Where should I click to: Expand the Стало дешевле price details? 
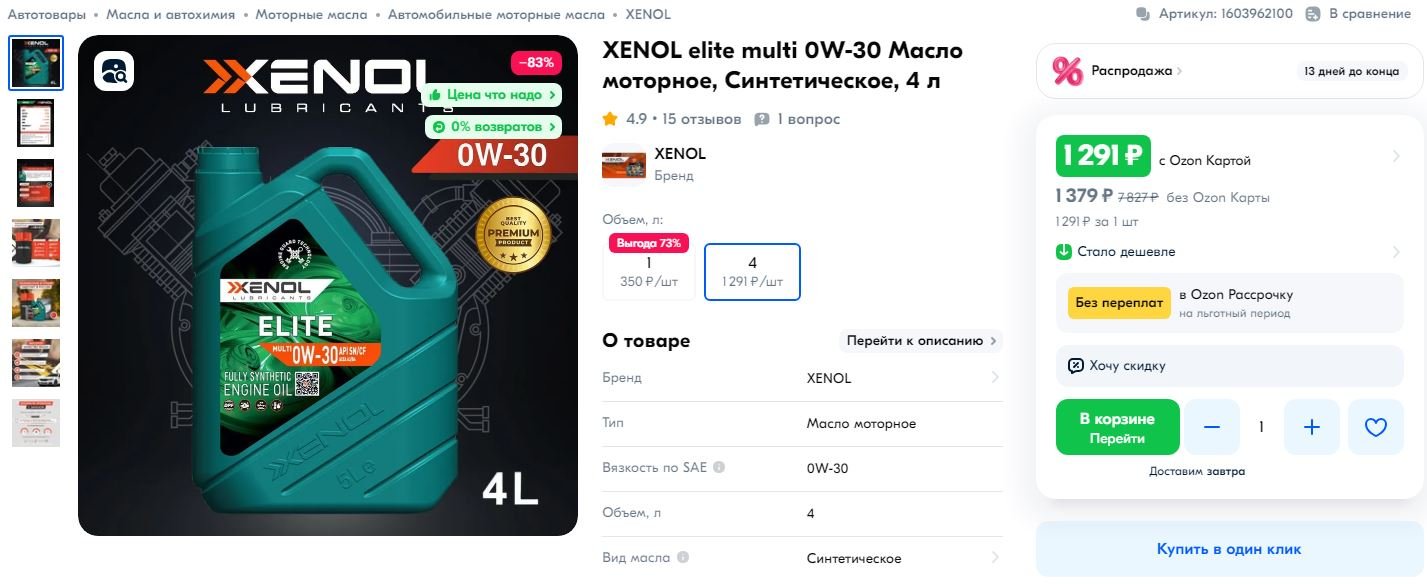(1396, 252)
